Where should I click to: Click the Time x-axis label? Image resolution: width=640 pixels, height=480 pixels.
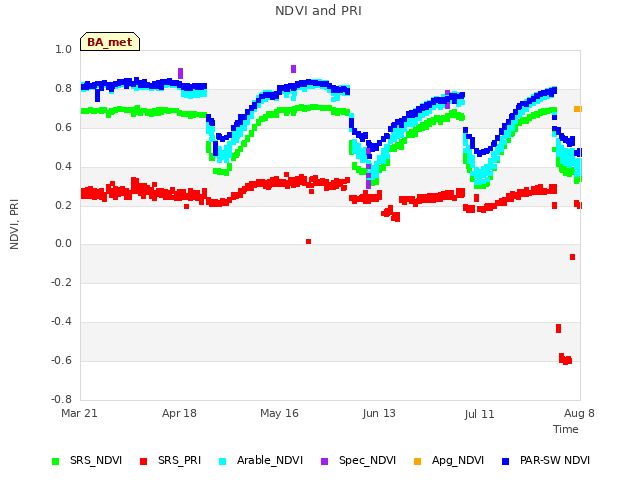(566, 429)
